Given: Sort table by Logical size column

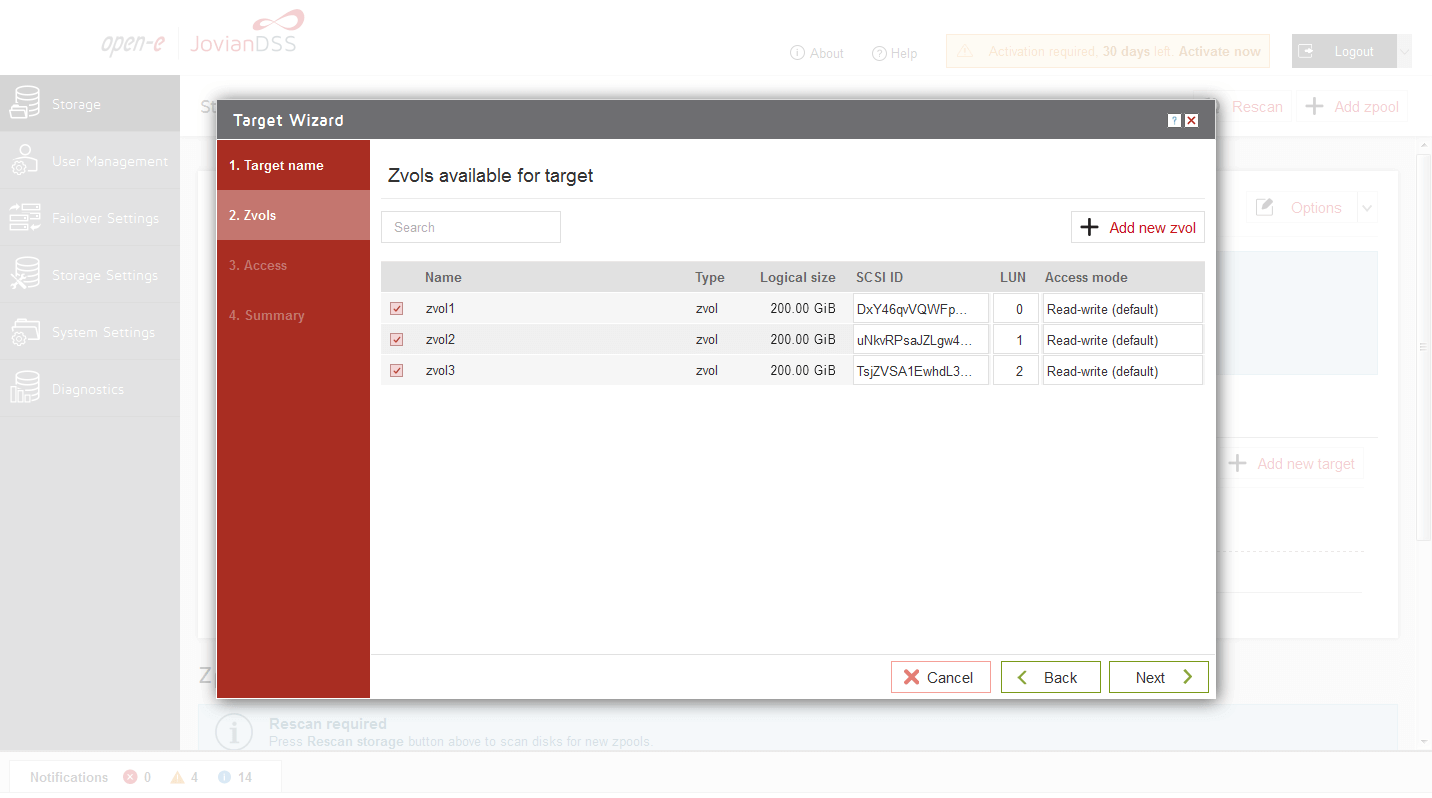Looking at the screenshot, I should 797,277.
